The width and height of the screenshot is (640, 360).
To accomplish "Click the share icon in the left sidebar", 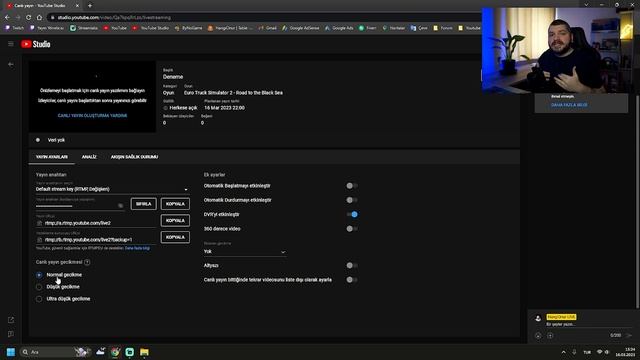I will [x=11, y=320].
